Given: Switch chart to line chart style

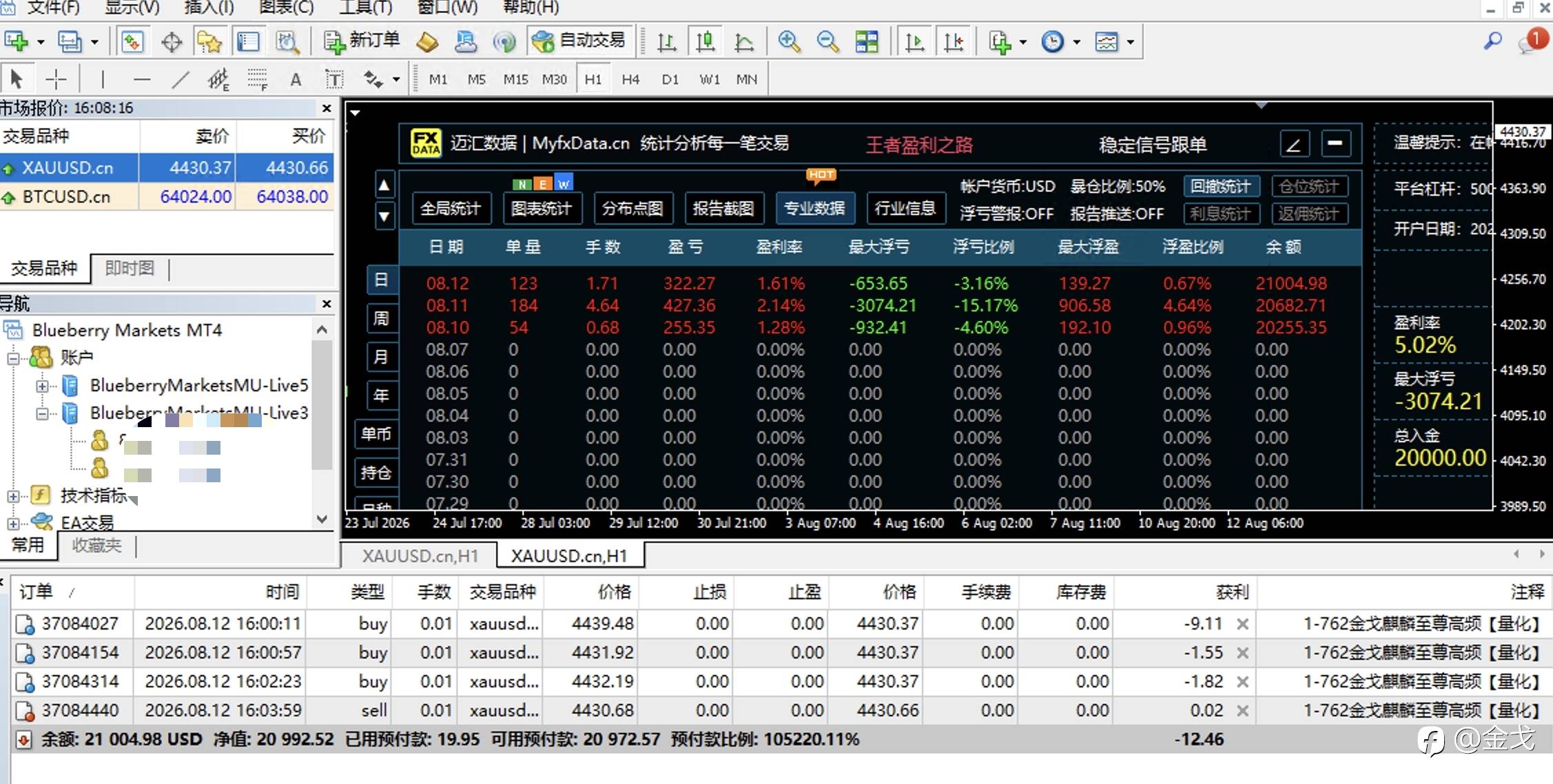Looking at the screenshot, I should 744,42.
